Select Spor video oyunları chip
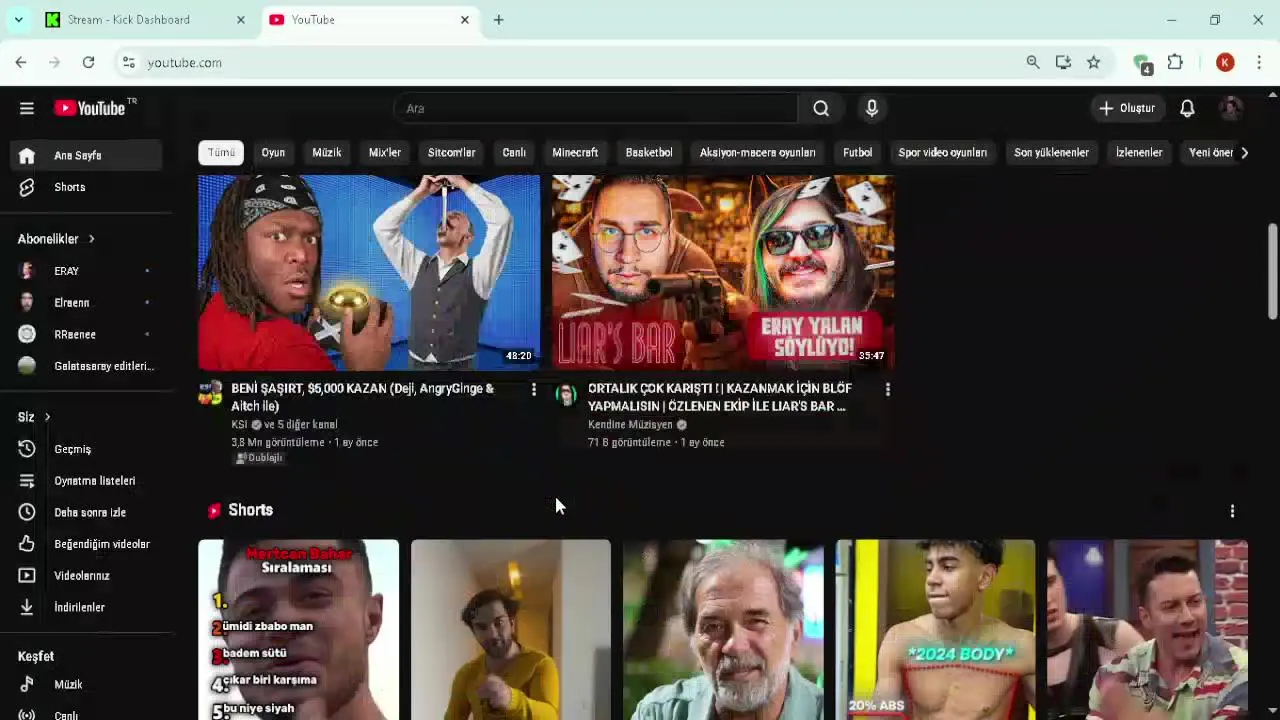 pyautogui.click(x=942, y=153)
